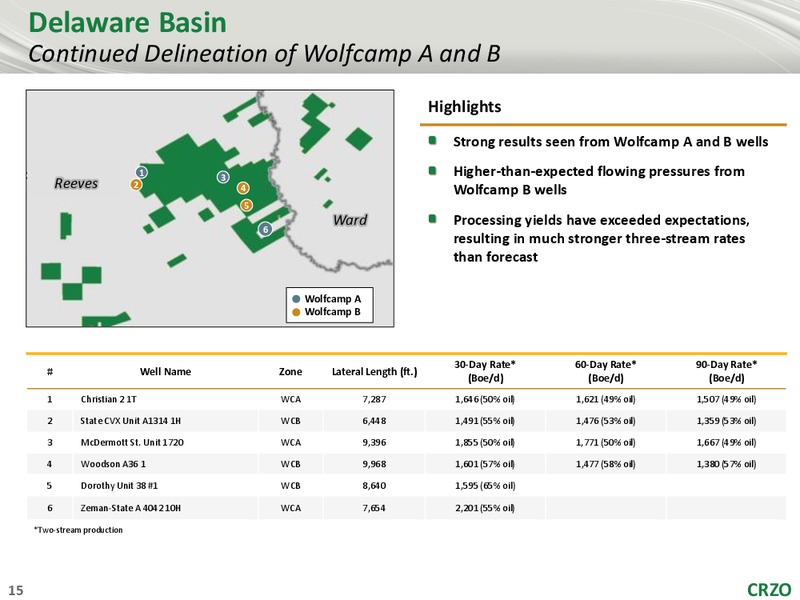Viewport: 800px width, 600px height.
Task: Click the Wolfcamp A legend label
Action: click(333, 299)
